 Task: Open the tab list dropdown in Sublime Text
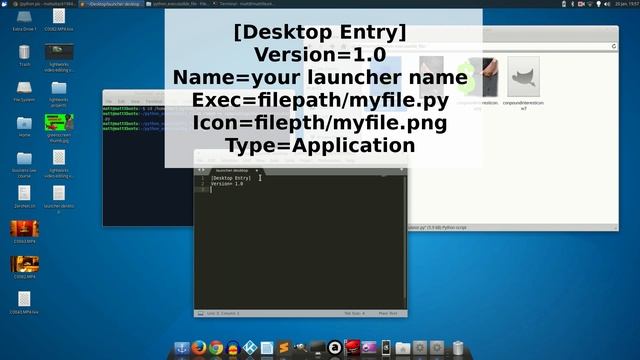(402, 169)
